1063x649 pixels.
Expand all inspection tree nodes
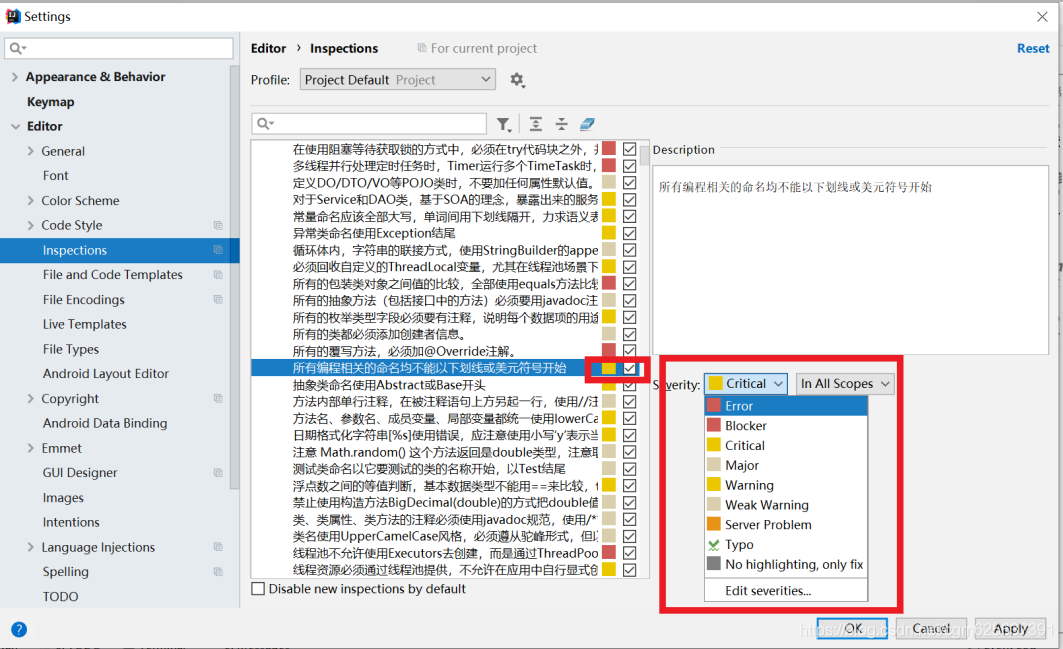pyautogui.click(x=535, y=123)
